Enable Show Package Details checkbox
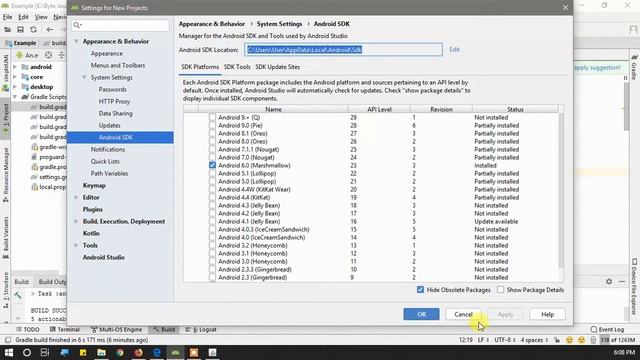640x360 pixels. (x=500, y=290)
